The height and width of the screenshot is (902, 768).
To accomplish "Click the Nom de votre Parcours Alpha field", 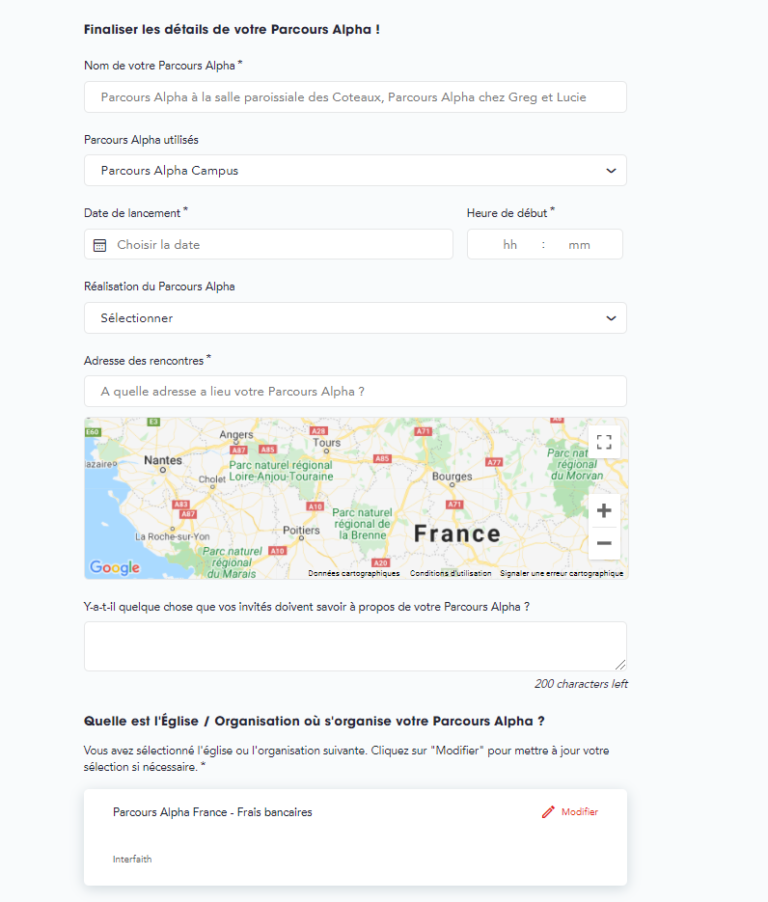I will pos(355,97).
